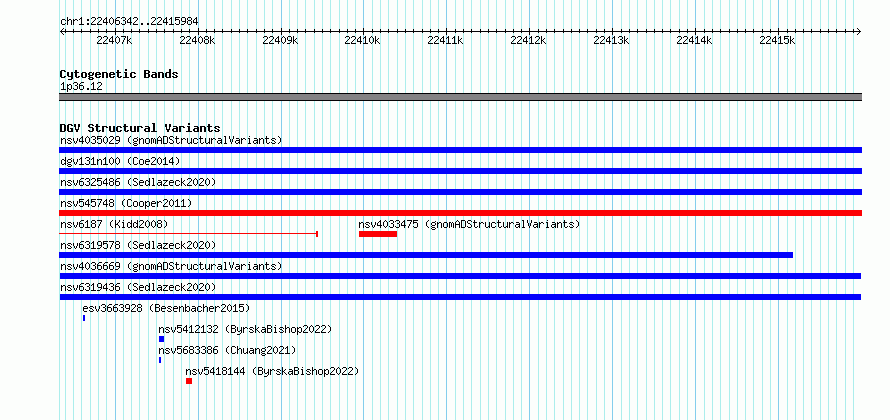890x420 pixels.
Task: Open nsv4036669 gnomADStructuralVariants label
Action: [x=171, y=266]
